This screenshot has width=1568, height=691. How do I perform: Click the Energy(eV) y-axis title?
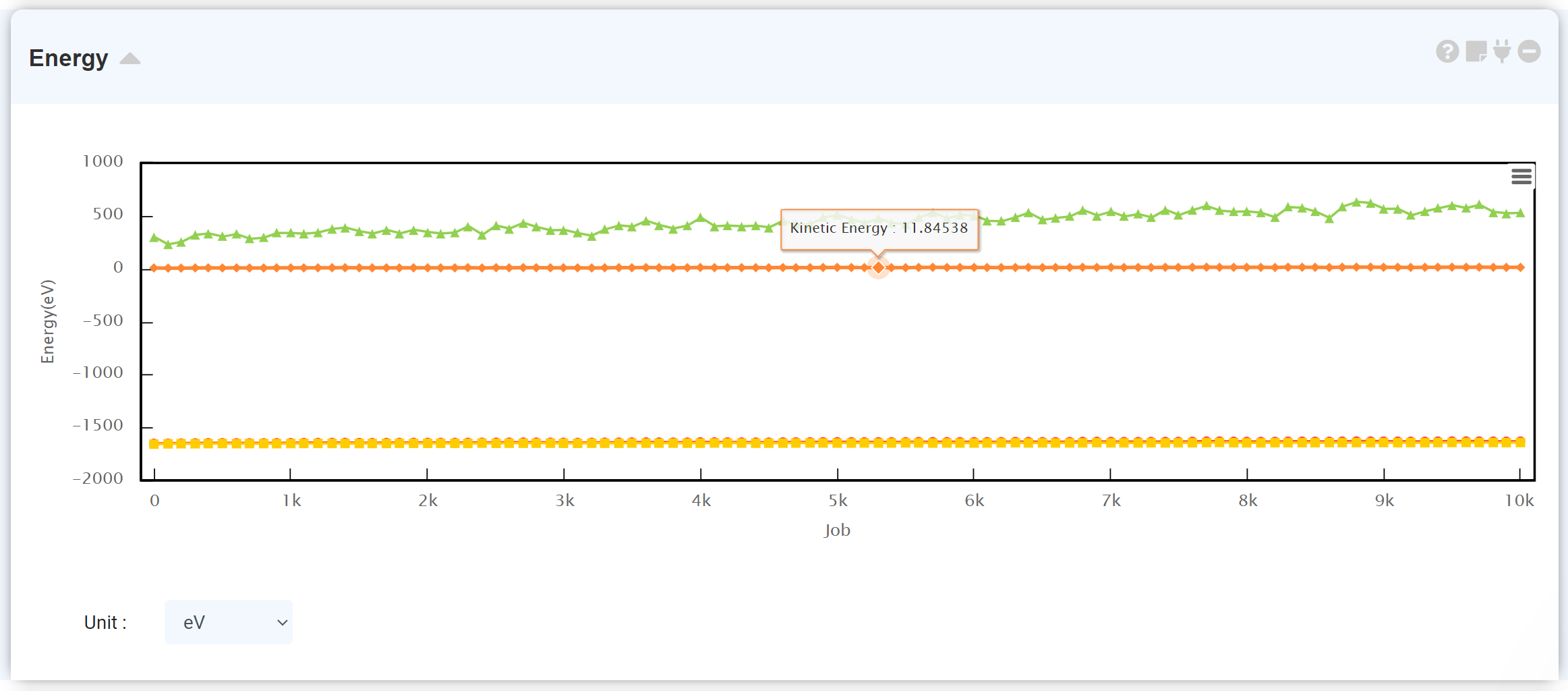point(47,321)
